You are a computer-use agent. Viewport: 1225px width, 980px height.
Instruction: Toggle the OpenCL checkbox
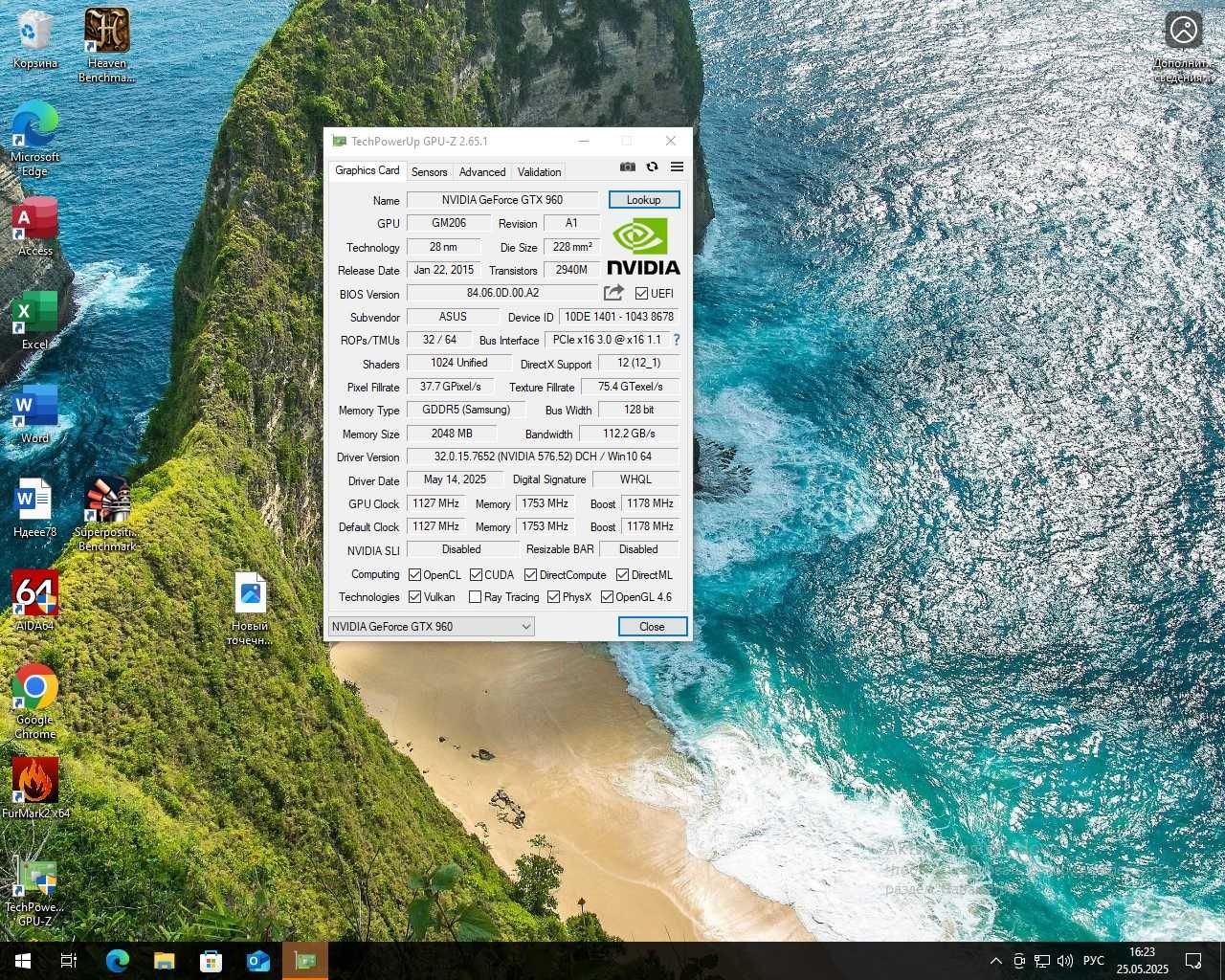tap(414, 575)
